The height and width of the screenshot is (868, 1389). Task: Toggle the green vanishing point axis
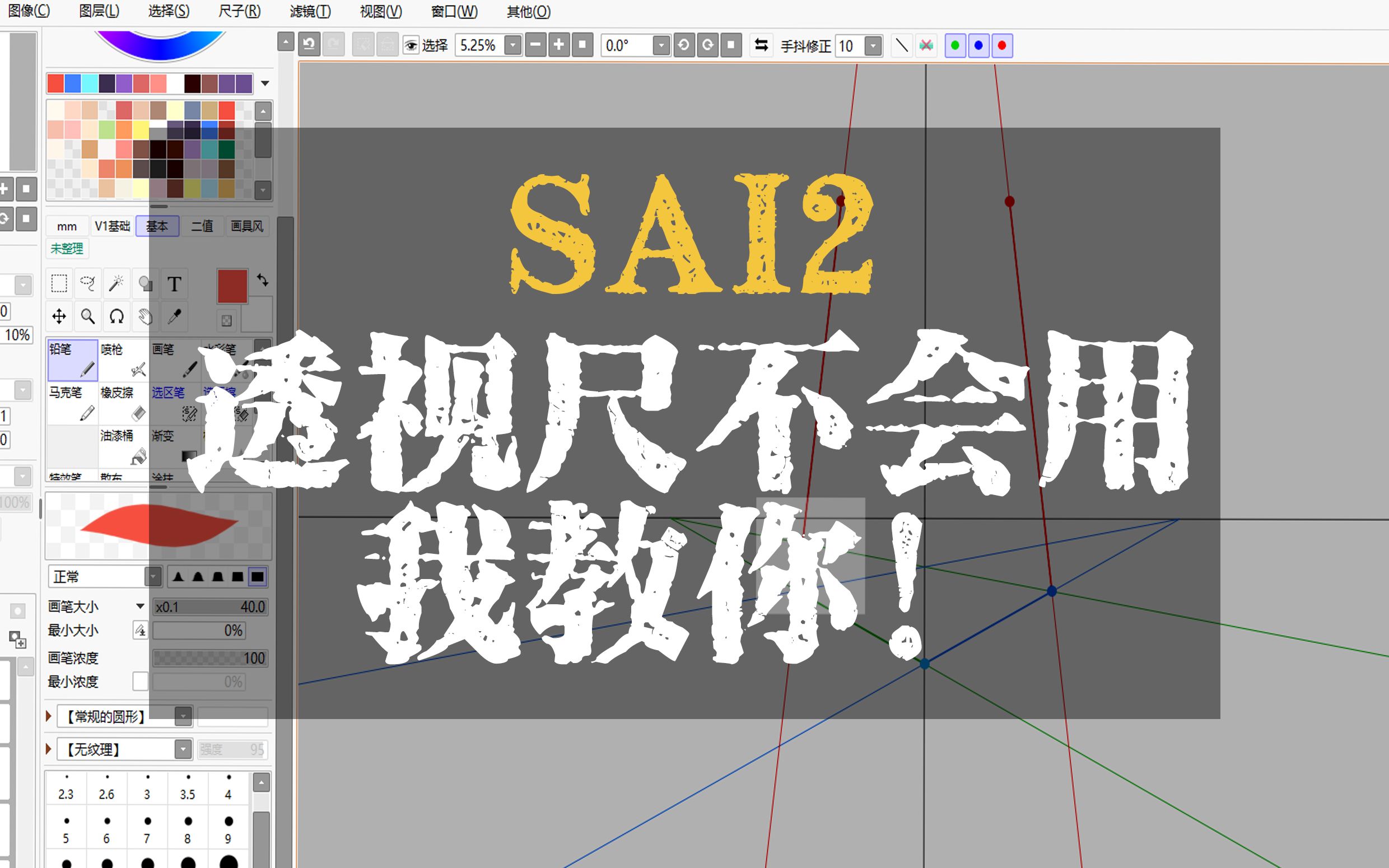click(955, 45)
